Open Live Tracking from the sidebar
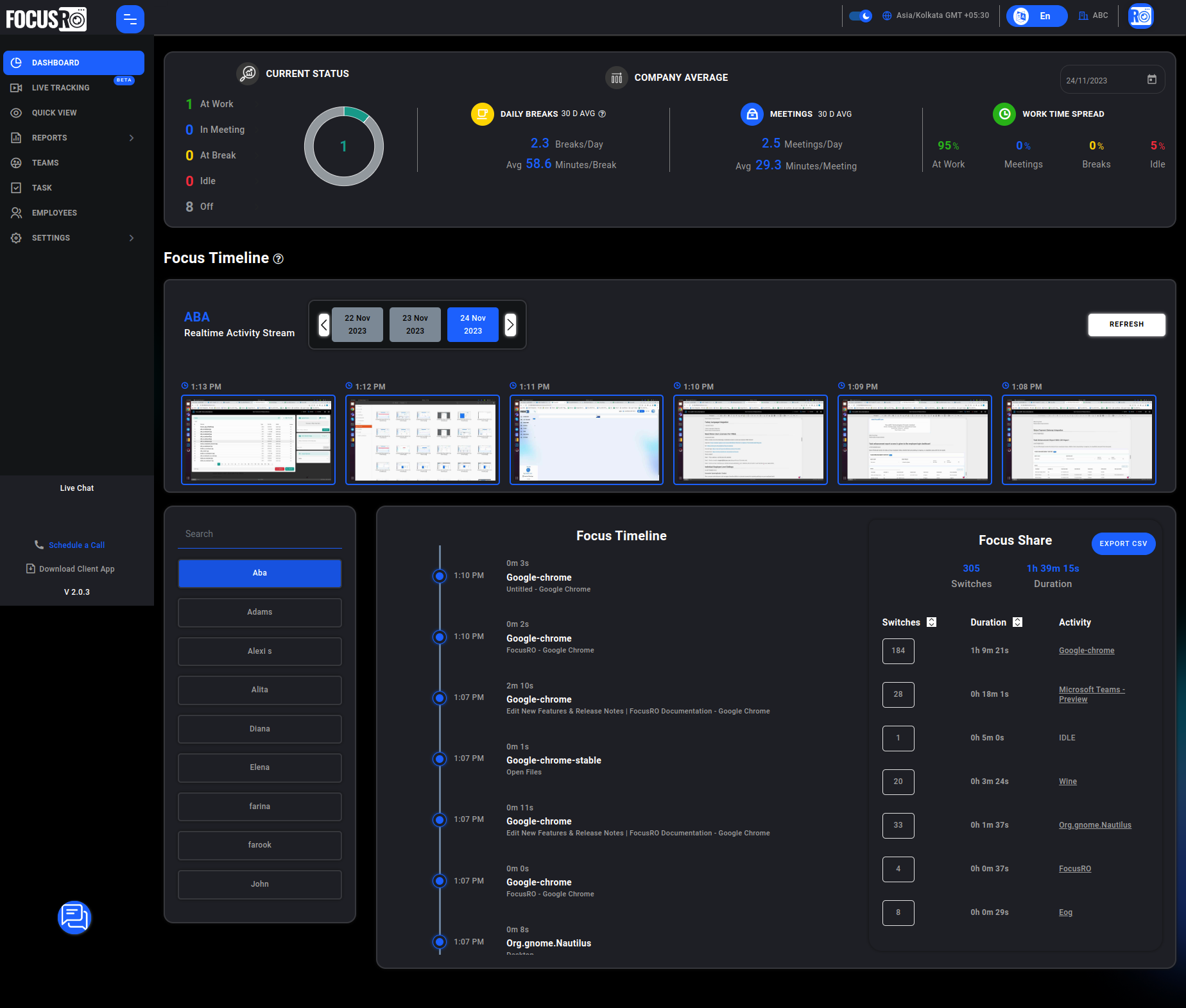The image size is (1186, 1008). tap(60, 88)
